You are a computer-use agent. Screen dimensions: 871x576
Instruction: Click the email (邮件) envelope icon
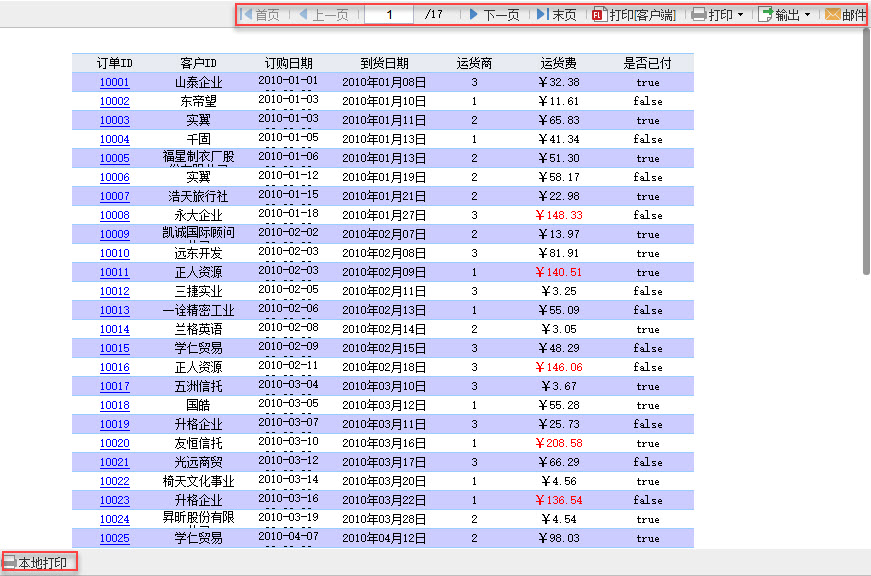pyautogui.click(x=832, y=14)
